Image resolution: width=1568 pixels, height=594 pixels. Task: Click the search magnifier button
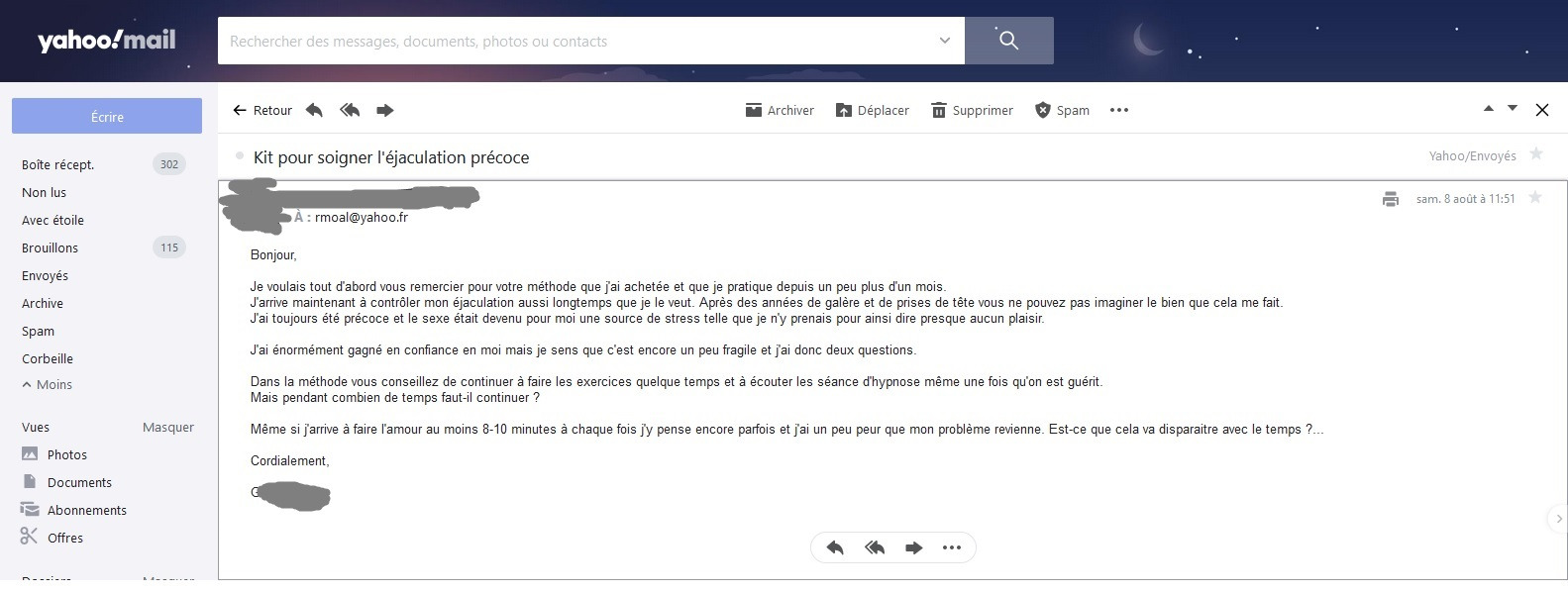coord(1009,41)
